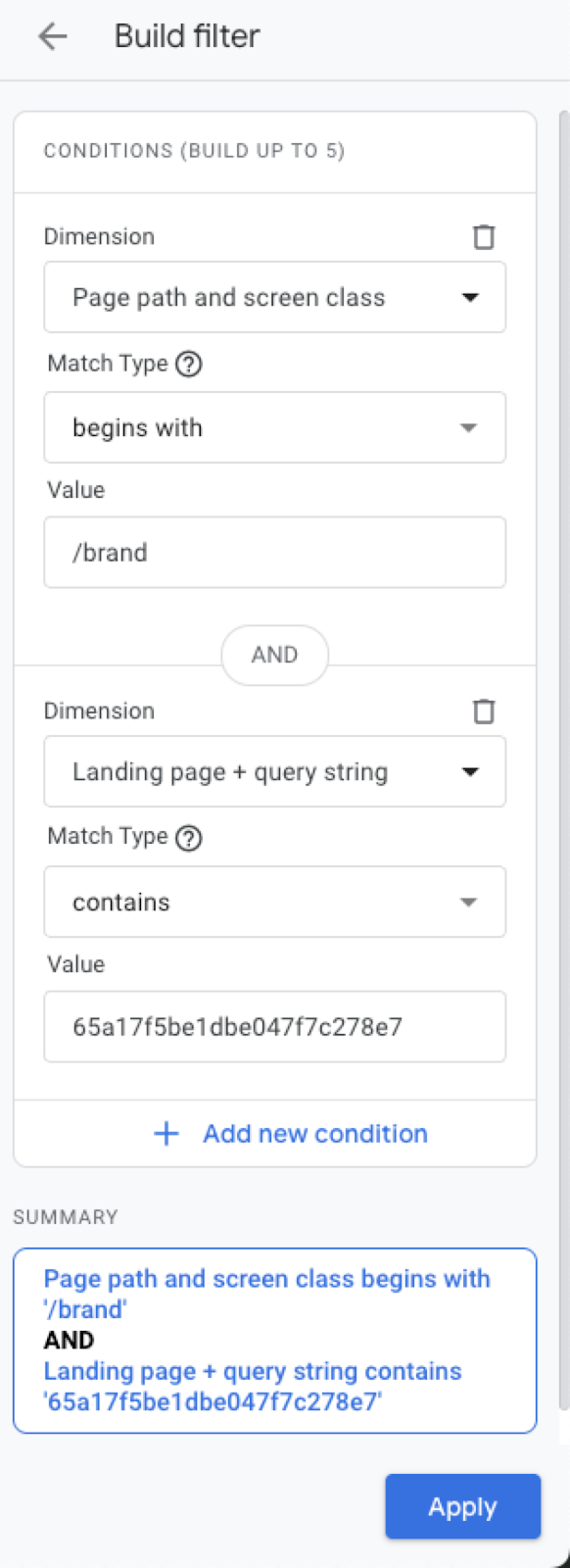Click the second Value label
Screen dimensions: 570x1568
pos(76,964)
